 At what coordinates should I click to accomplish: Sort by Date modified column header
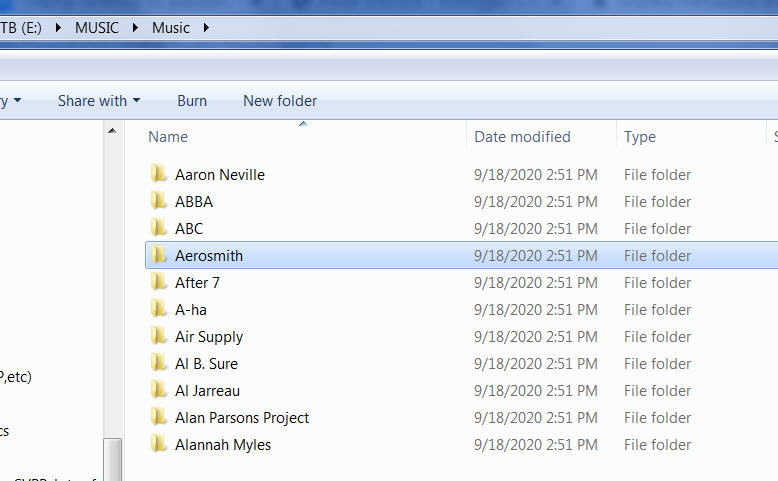pos(522,137)
